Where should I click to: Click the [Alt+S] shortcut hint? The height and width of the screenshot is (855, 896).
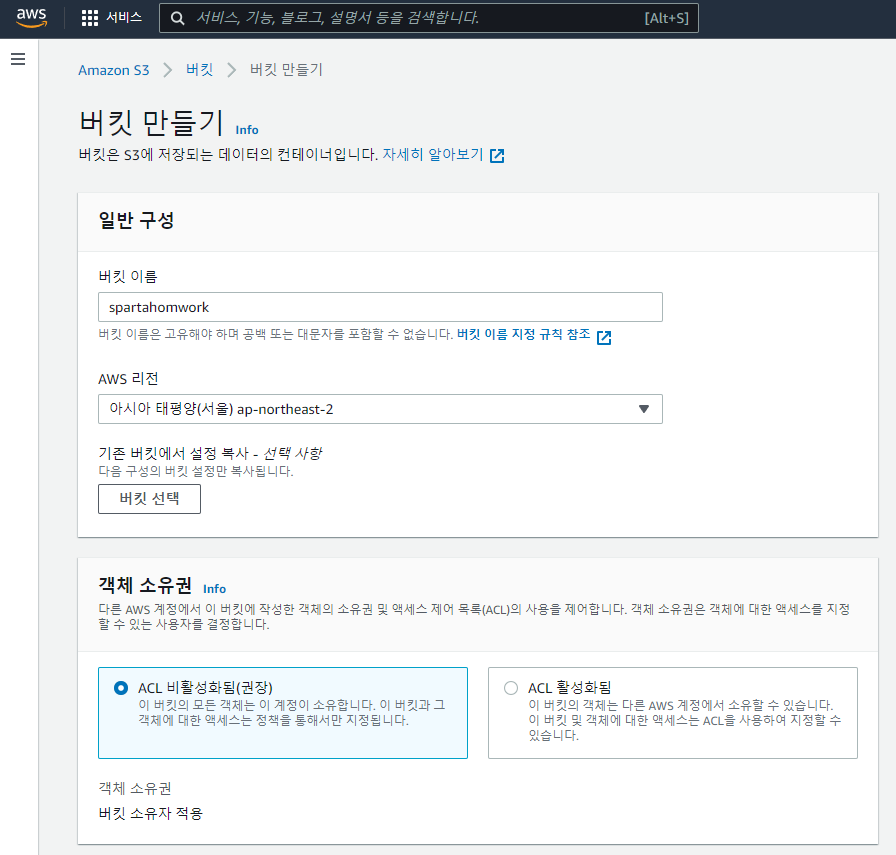pos(667,18)
